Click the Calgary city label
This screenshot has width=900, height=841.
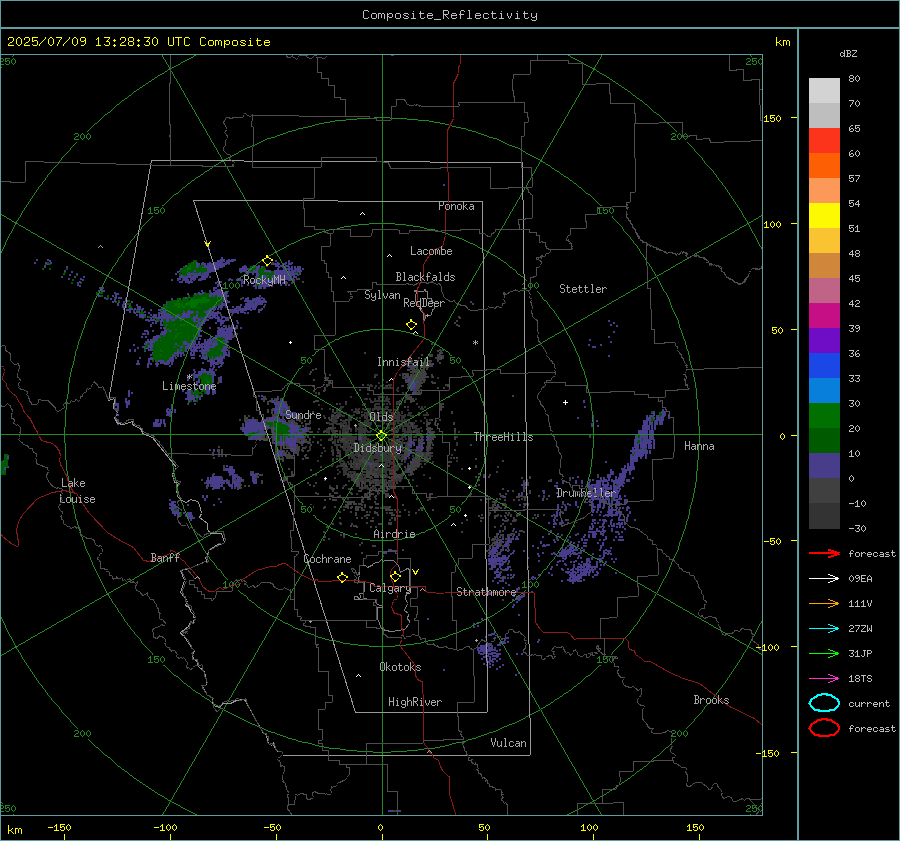pyautogui.click(x=390, y=588)
